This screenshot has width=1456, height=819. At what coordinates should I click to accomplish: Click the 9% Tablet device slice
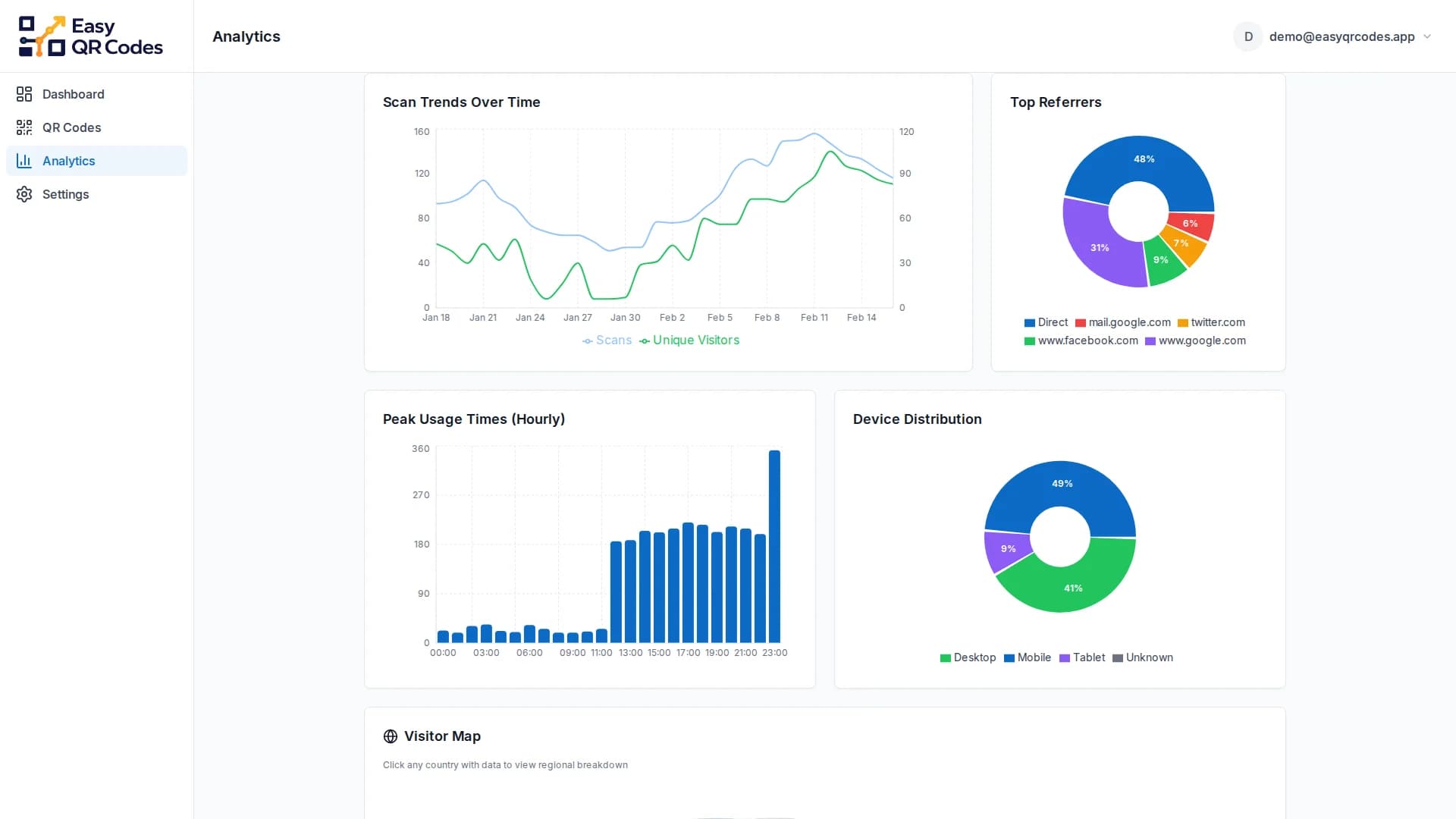coord(1007,549)
